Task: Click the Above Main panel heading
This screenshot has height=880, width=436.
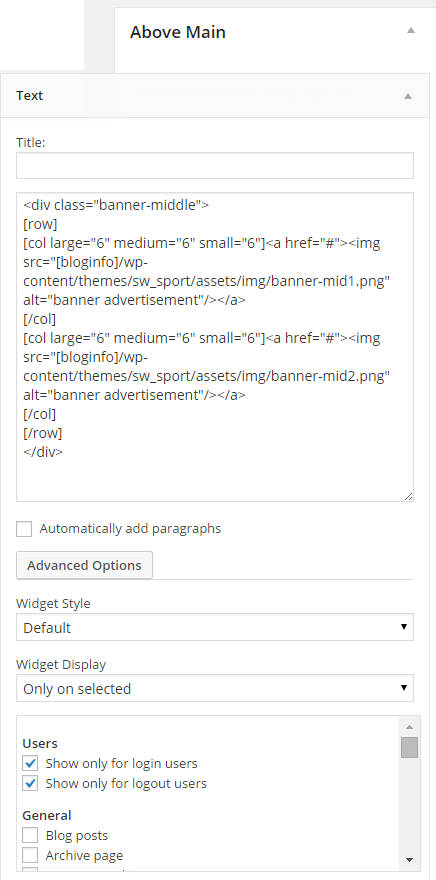Action: (178, 32)
